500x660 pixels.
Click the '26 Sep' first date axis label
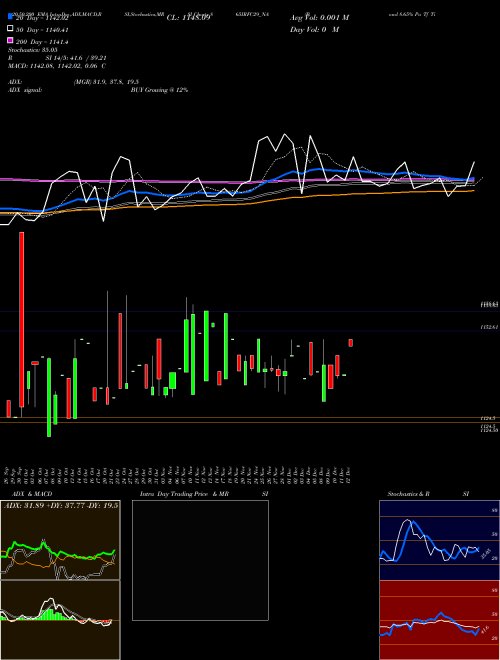click(x=8, y=475)
